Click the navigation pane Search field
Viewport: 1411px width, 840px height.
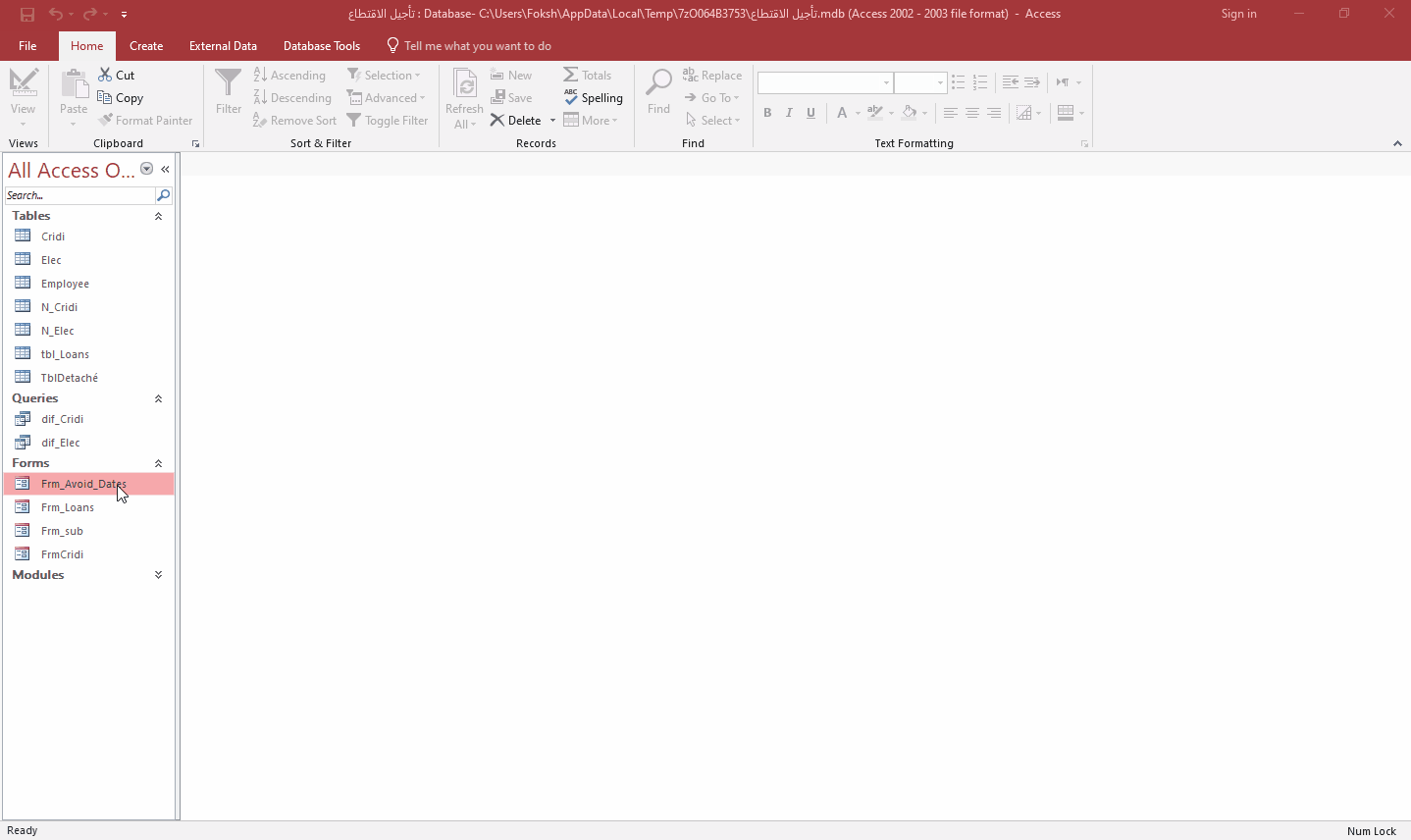point(78,195)
